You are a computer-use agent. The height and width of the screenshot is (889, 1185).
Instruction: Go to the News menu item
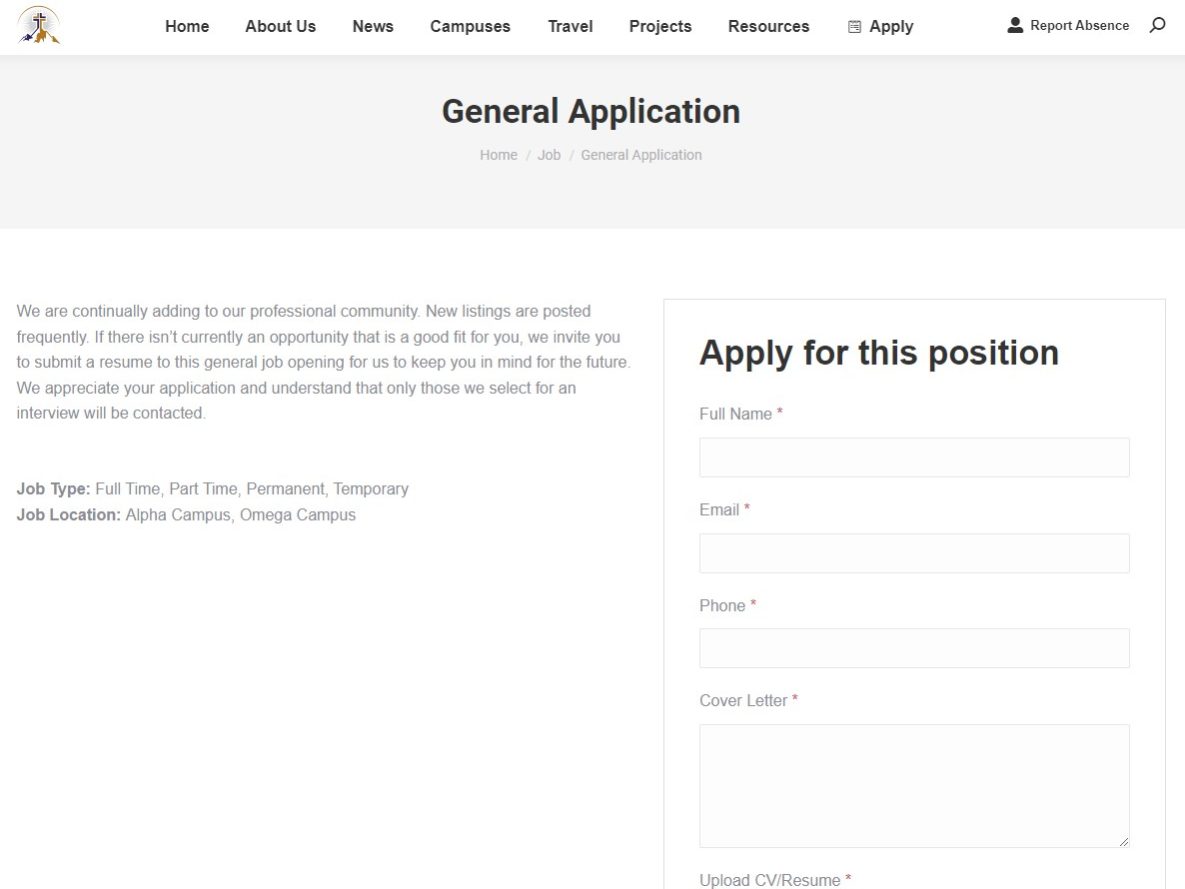(372, 27)
